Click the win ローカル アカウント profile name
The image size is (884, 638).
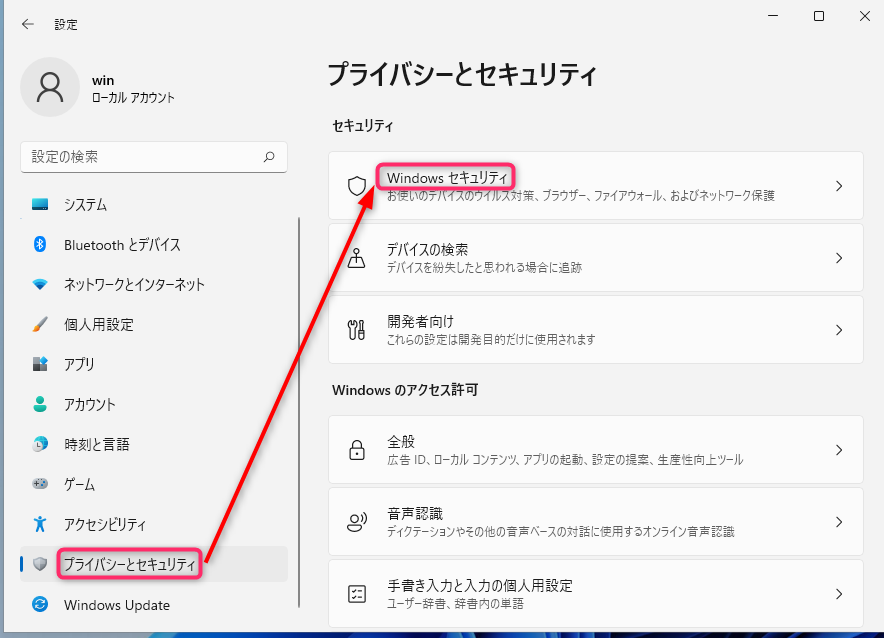click(x=134, y=89)
